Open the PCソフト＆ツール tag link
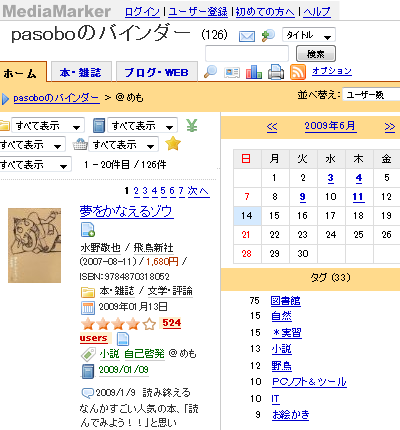400x430 pixels. [309, 382]
